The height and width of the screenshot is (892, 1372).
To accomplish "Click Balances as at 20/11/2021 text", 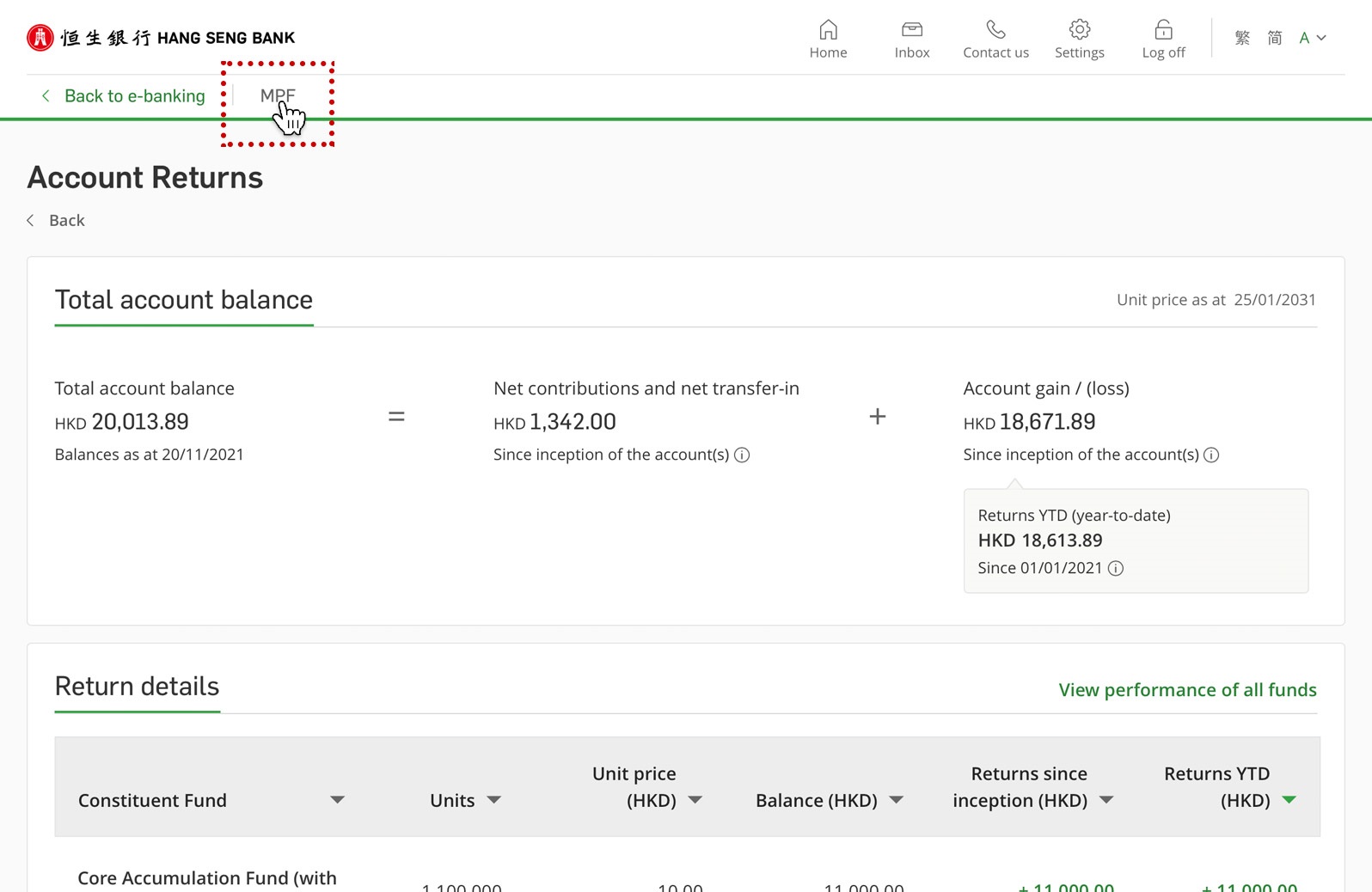I will pyautogui.click(x=150, y=455).
